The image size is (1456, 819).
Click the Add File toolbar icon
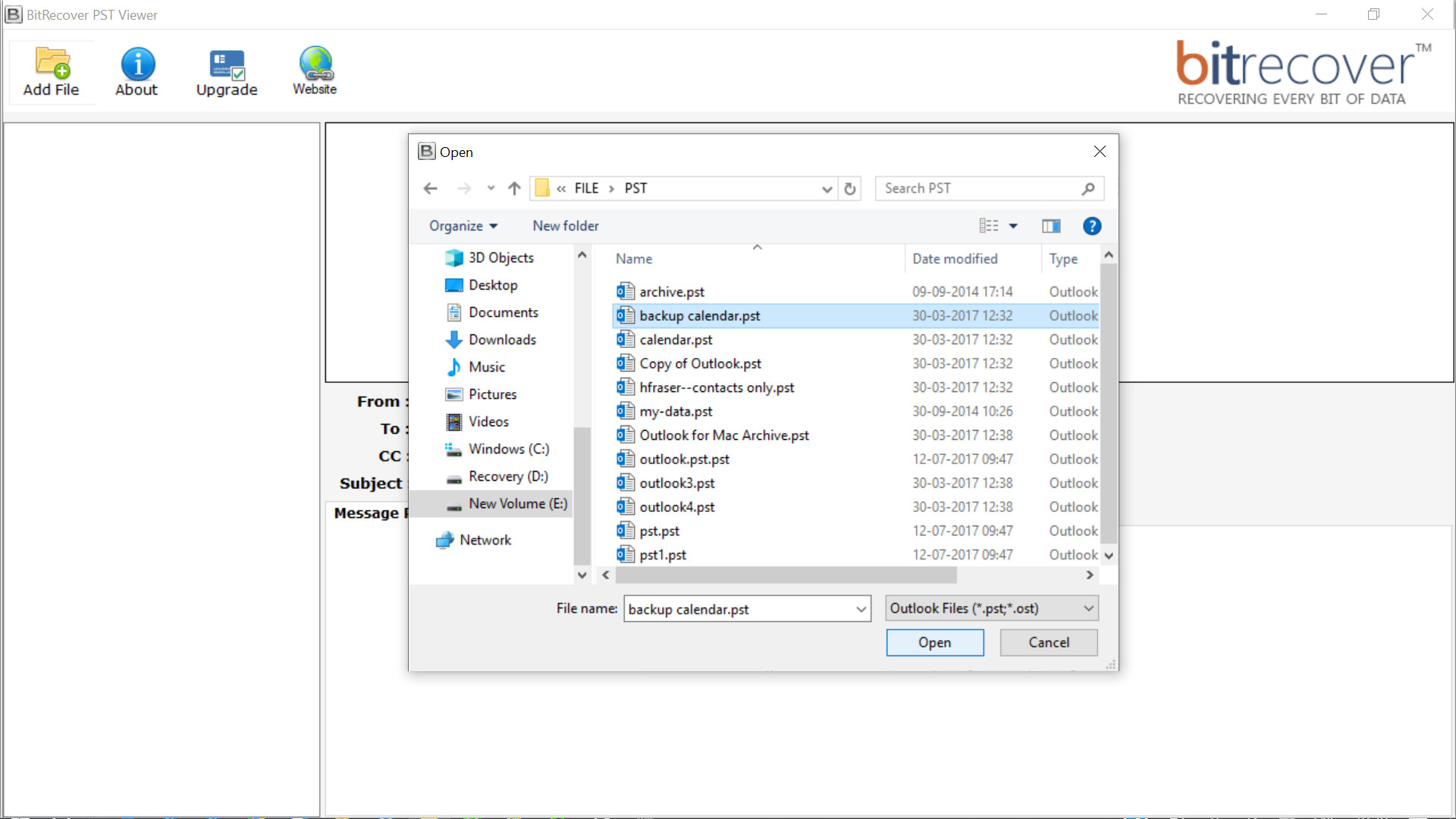(x=52, y=72)
